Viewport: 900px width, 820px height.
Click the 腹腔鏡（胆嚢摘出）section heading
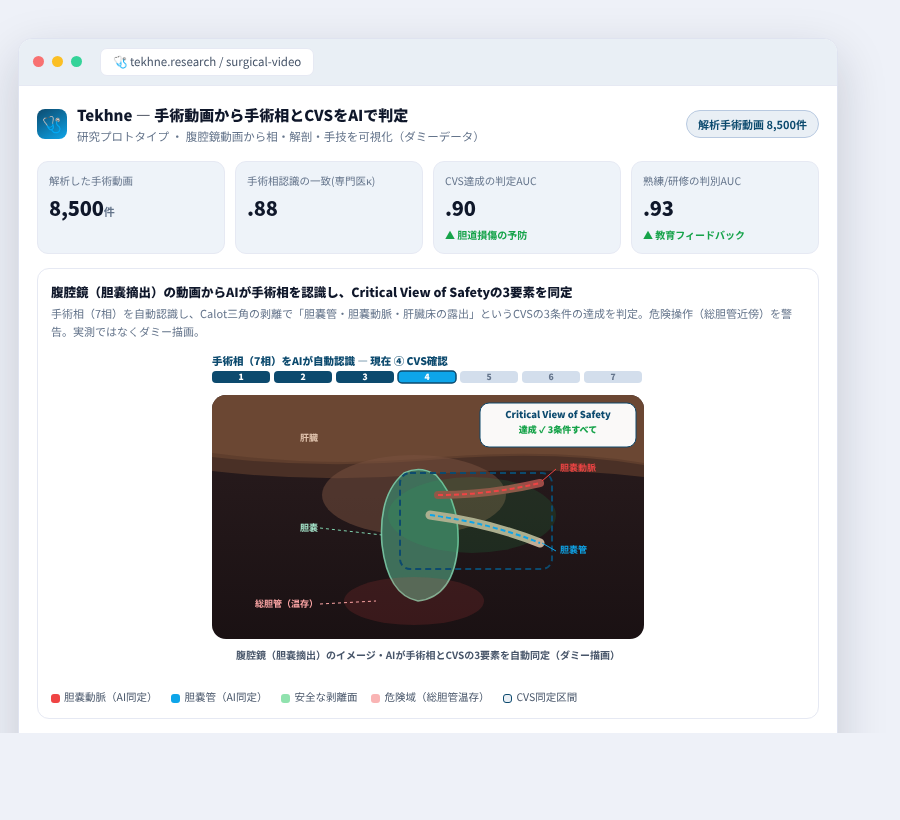312,293
